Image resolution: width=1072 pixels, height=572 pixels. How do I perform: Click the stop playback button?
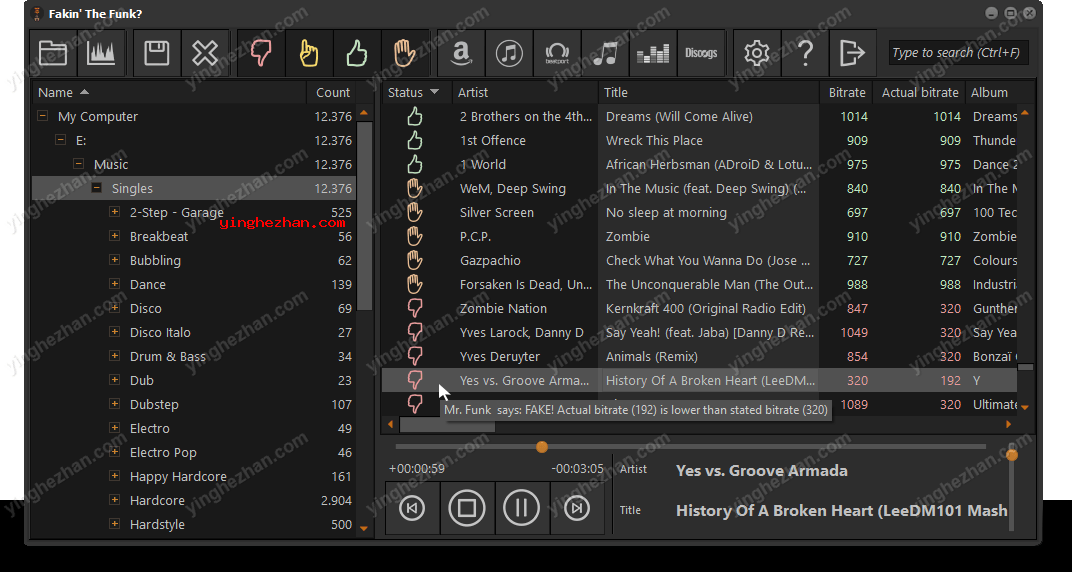467,508
